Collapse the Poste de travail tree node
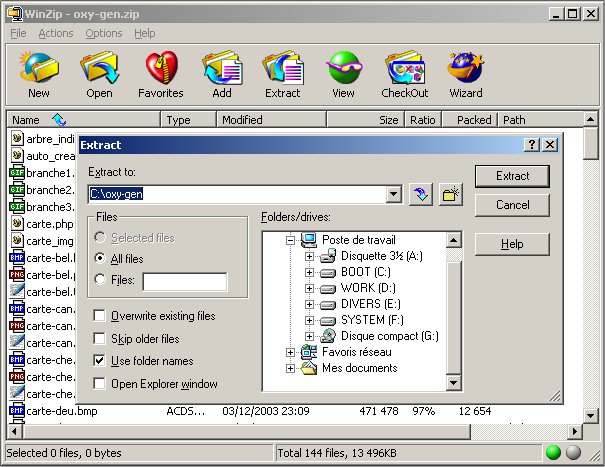The image size is (605, 467). point(291,240)
